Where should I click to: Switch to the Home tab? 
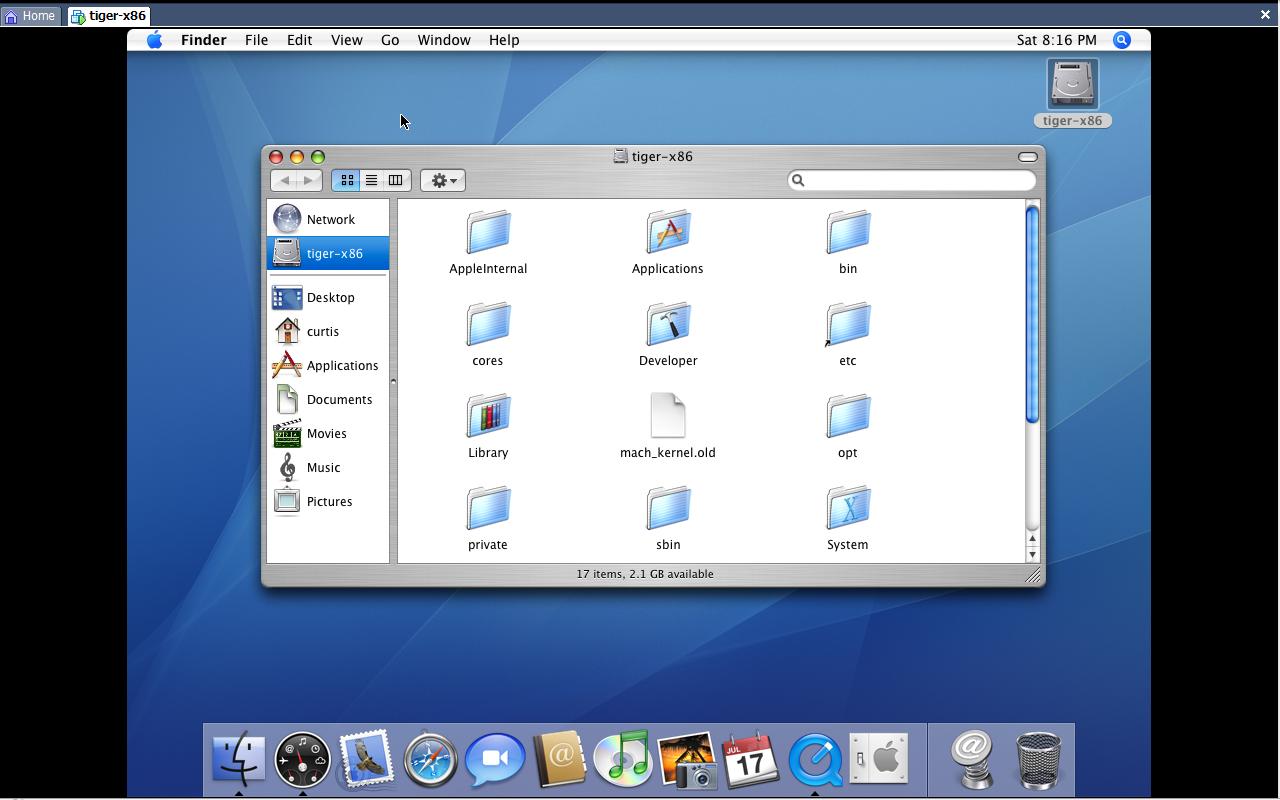pos(30,16)
